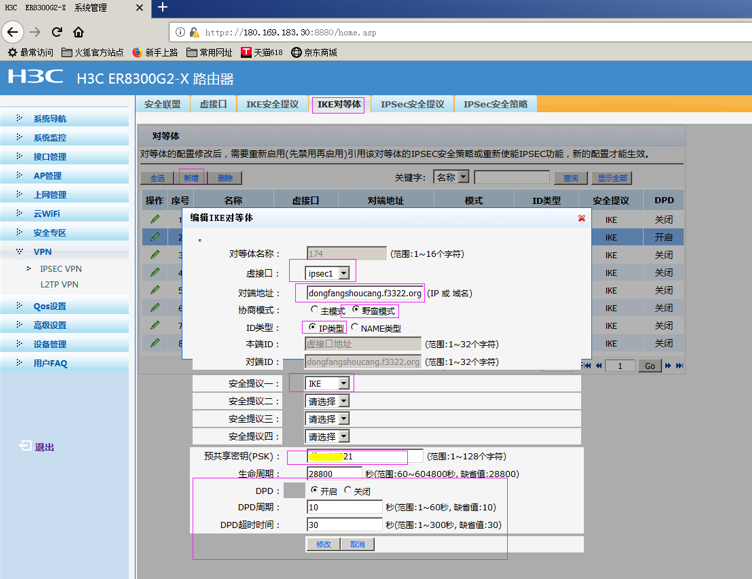Set DPD to 关闭 radio option
The height and width of the screenshot is (579, 752).
(348, 491)
